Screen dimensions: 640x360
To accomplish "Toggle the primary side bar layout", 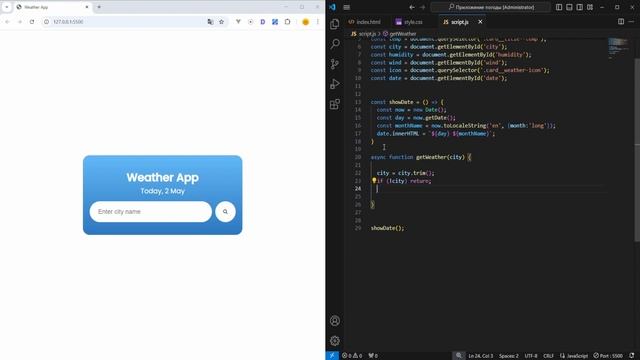I will 559,7.
